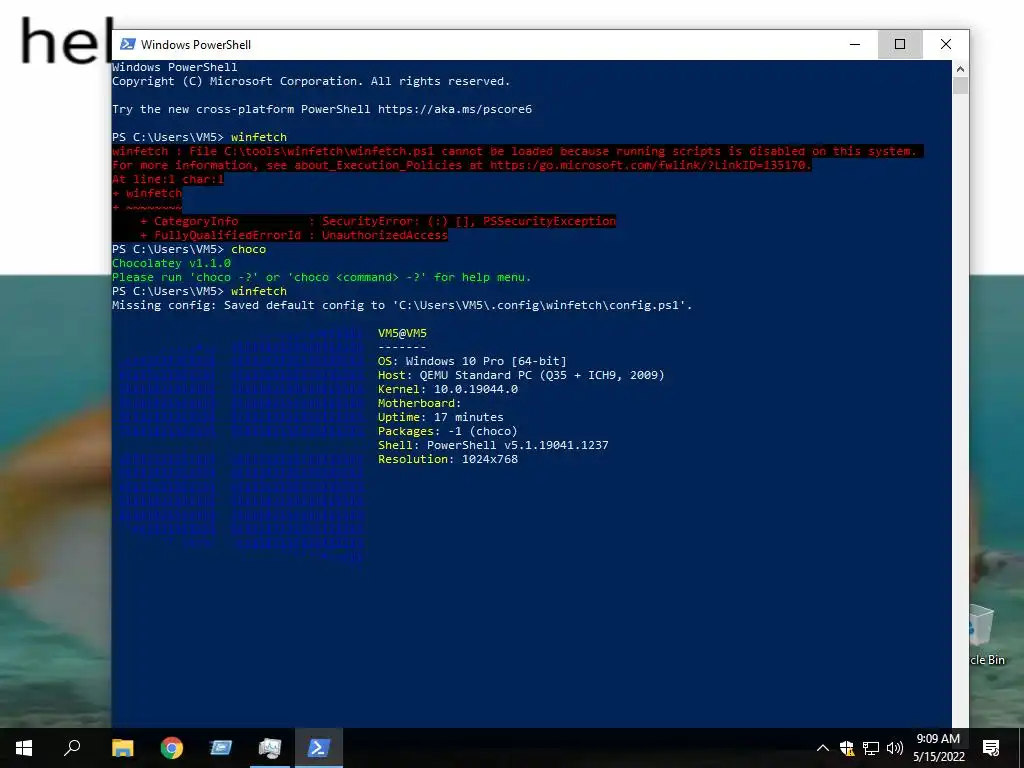Click the 'Motherboard:' label
The image size is (1024, 768).
coord(419,403)
